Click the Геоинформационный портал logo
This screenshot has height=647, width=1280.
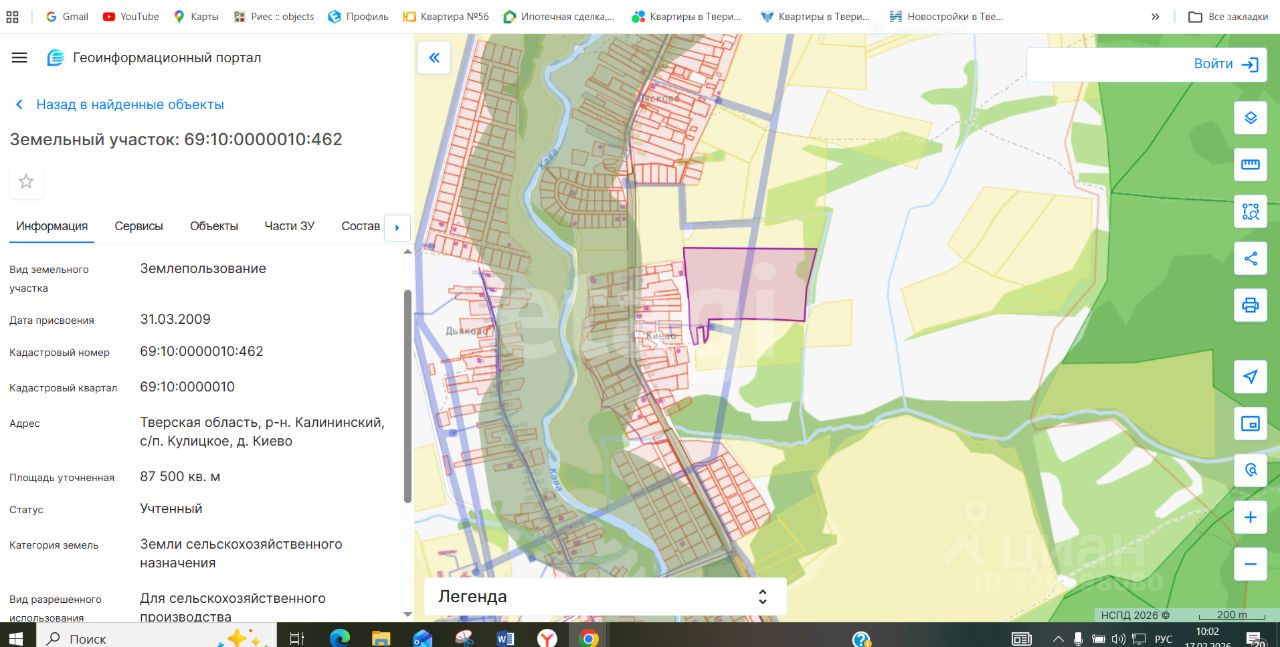click(56, 57)
